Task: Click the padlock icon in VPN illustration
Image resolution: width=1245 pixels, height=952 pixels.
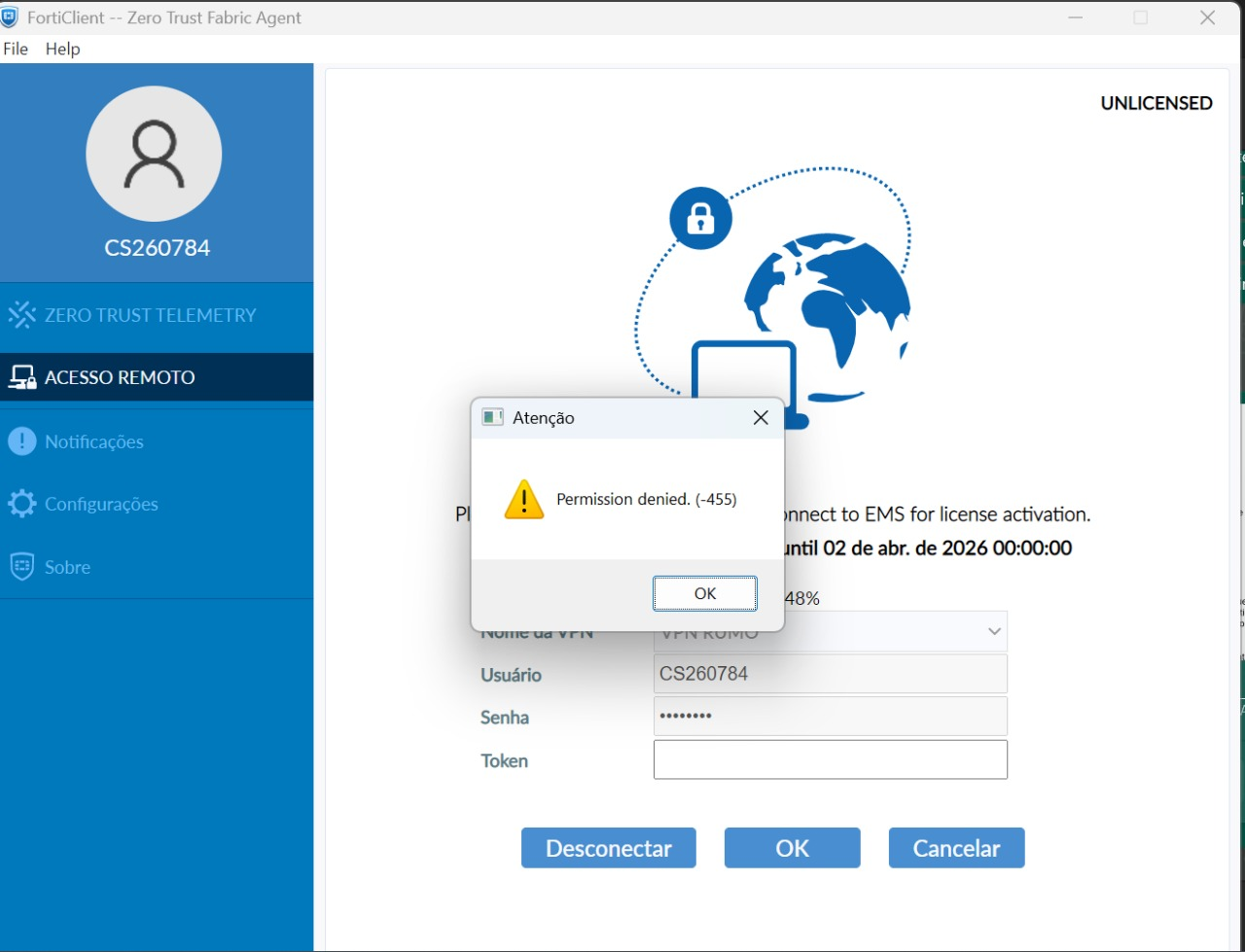Action: coord(700,218)
